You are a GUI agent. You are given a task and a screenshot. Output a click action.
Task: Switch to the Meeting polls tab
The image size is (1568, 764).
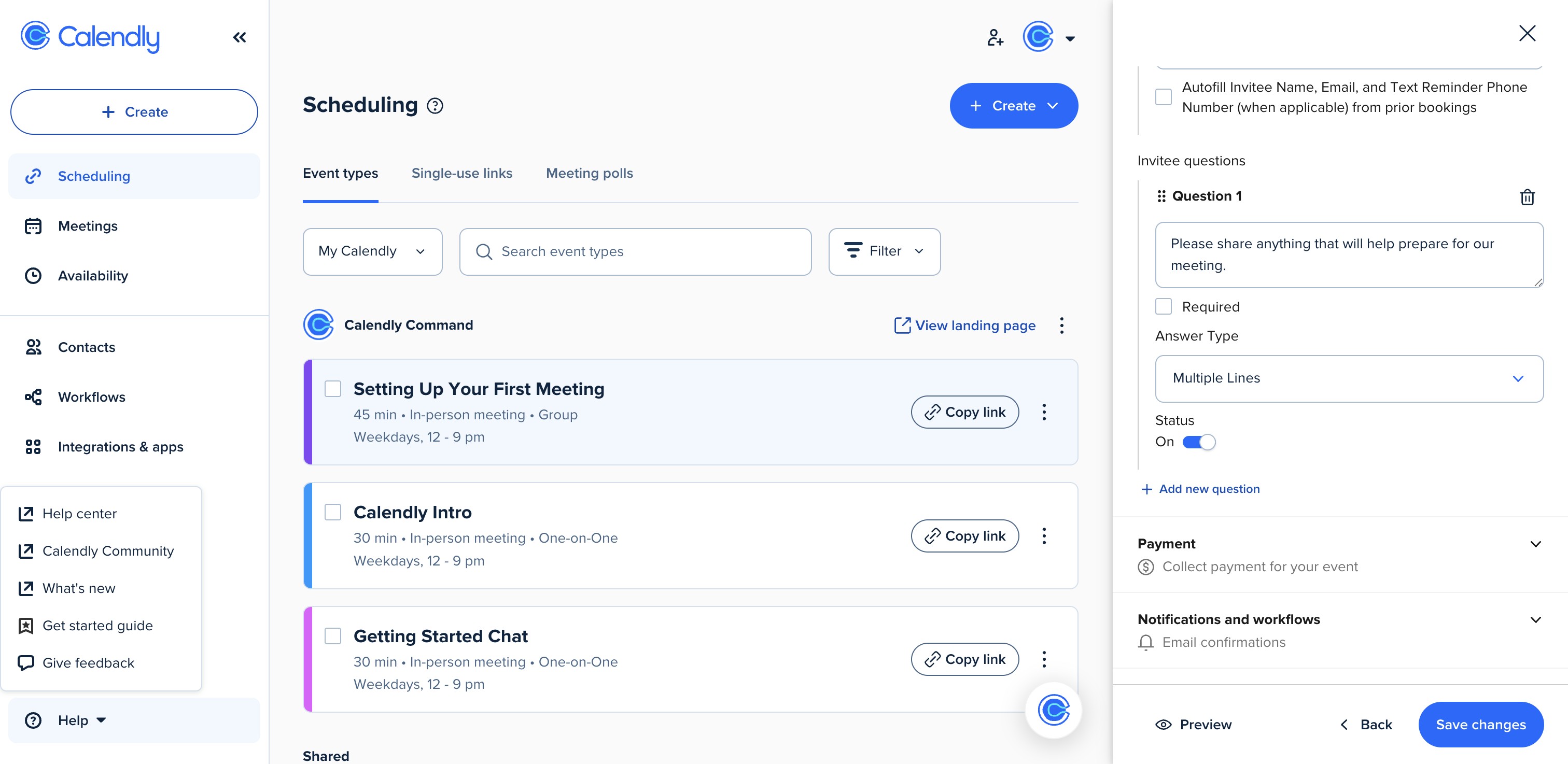[x=589, y=173]
